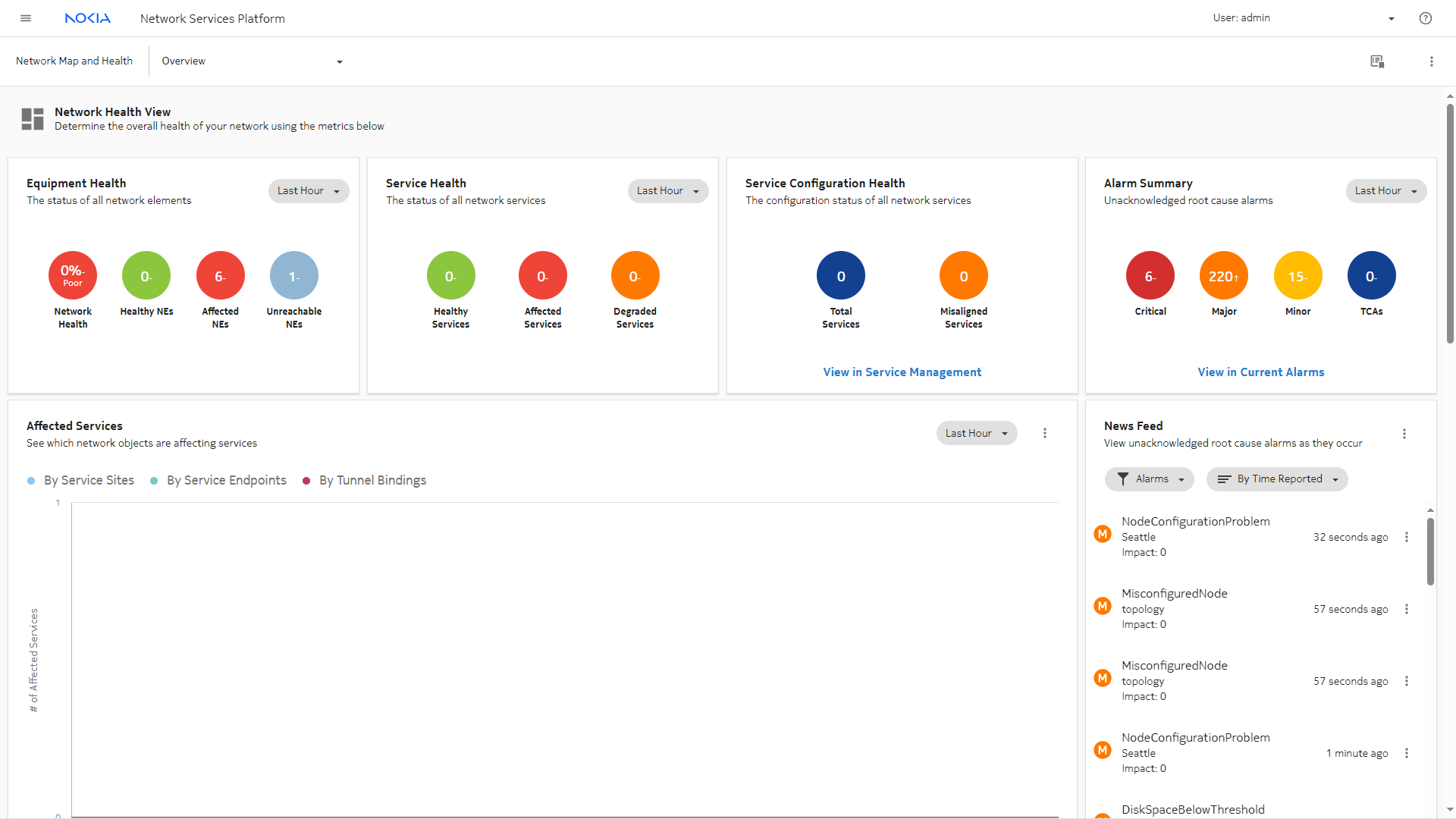Open Service Health Last Hour dropdown
This screenshot has height=819, width=1456.
click(x=668, y=191)
